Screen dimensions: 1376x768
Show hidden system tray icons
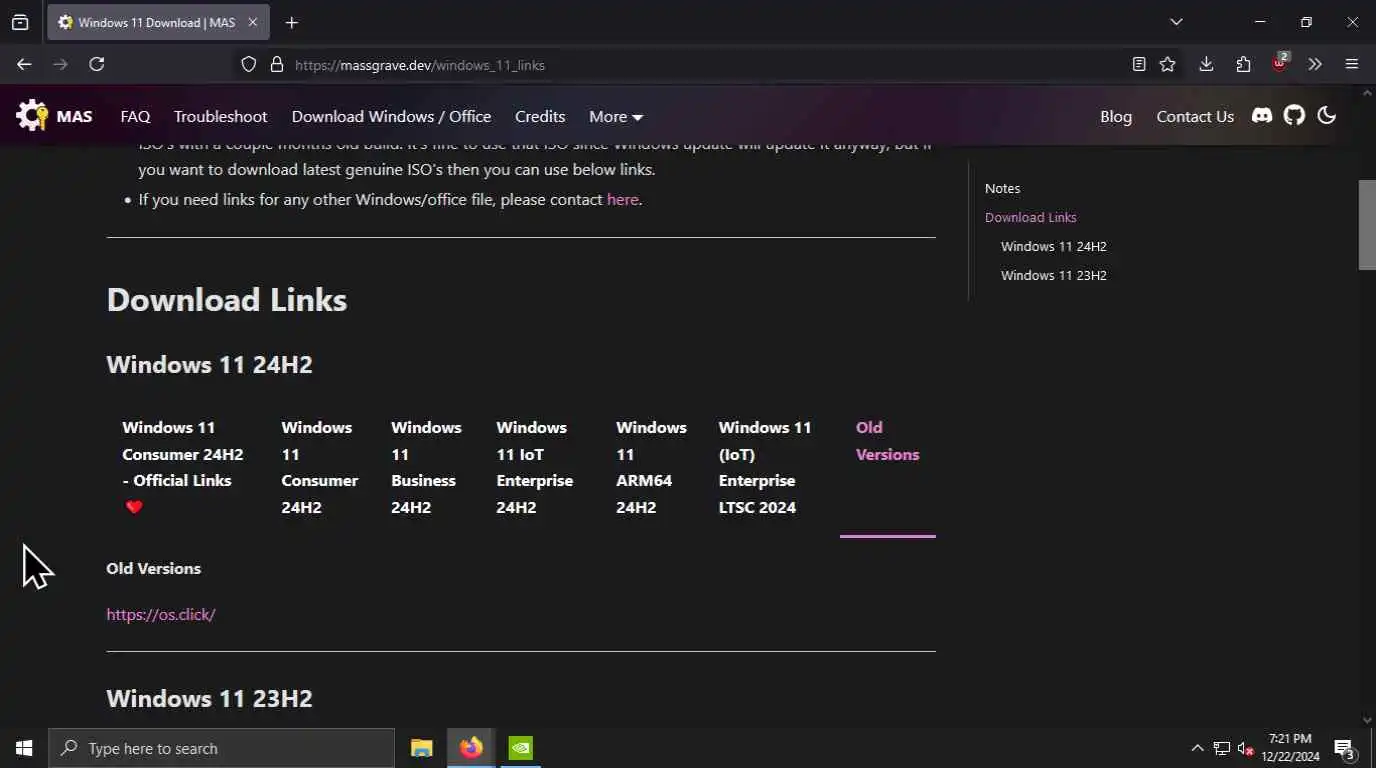1197,748
